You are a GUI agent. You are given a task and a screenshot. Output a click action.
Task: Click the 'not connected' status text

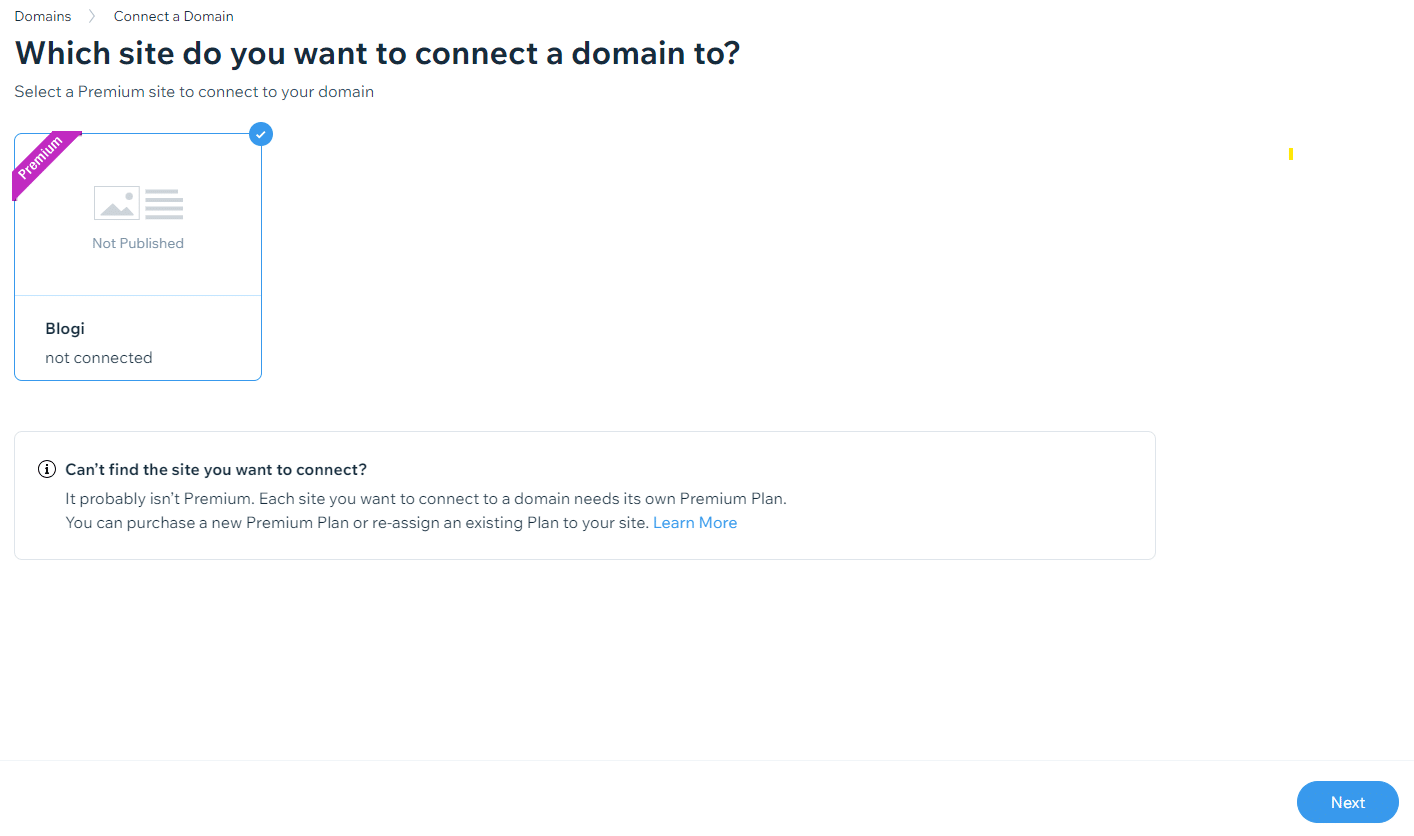[99, 358]
